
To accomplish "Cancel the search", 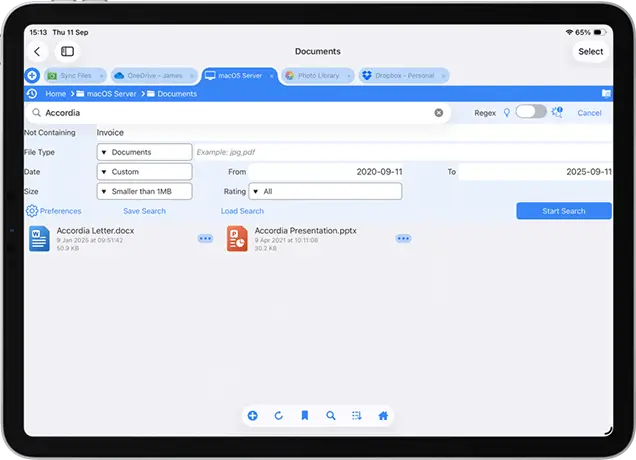I will (589, 113).
